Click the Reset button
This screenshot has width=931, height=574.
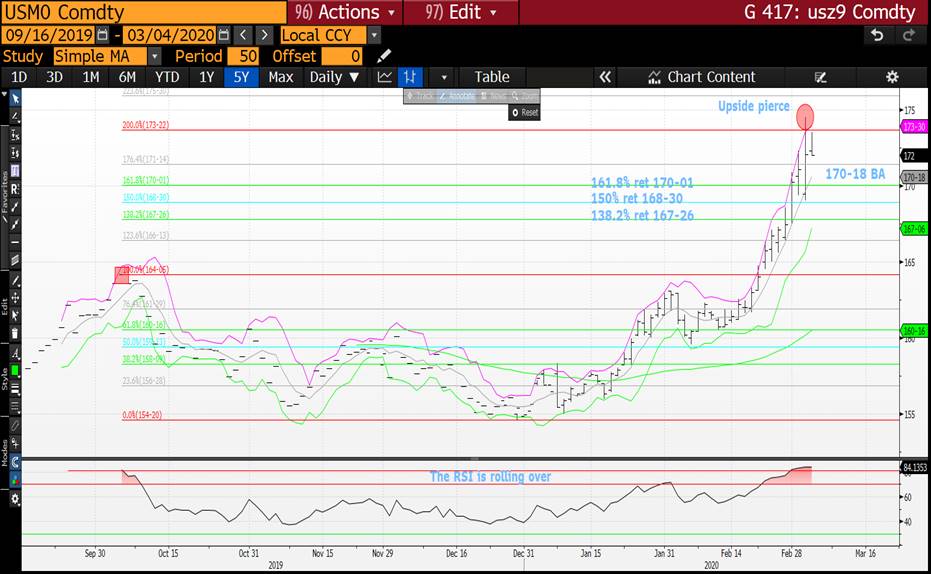[524, 112]
